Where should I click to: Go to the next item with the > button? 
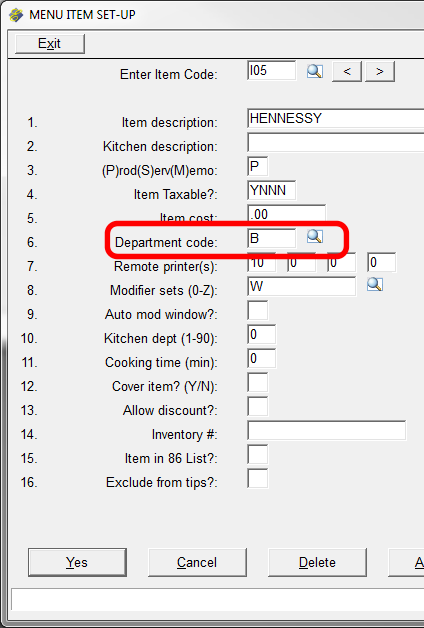[380, 72]
